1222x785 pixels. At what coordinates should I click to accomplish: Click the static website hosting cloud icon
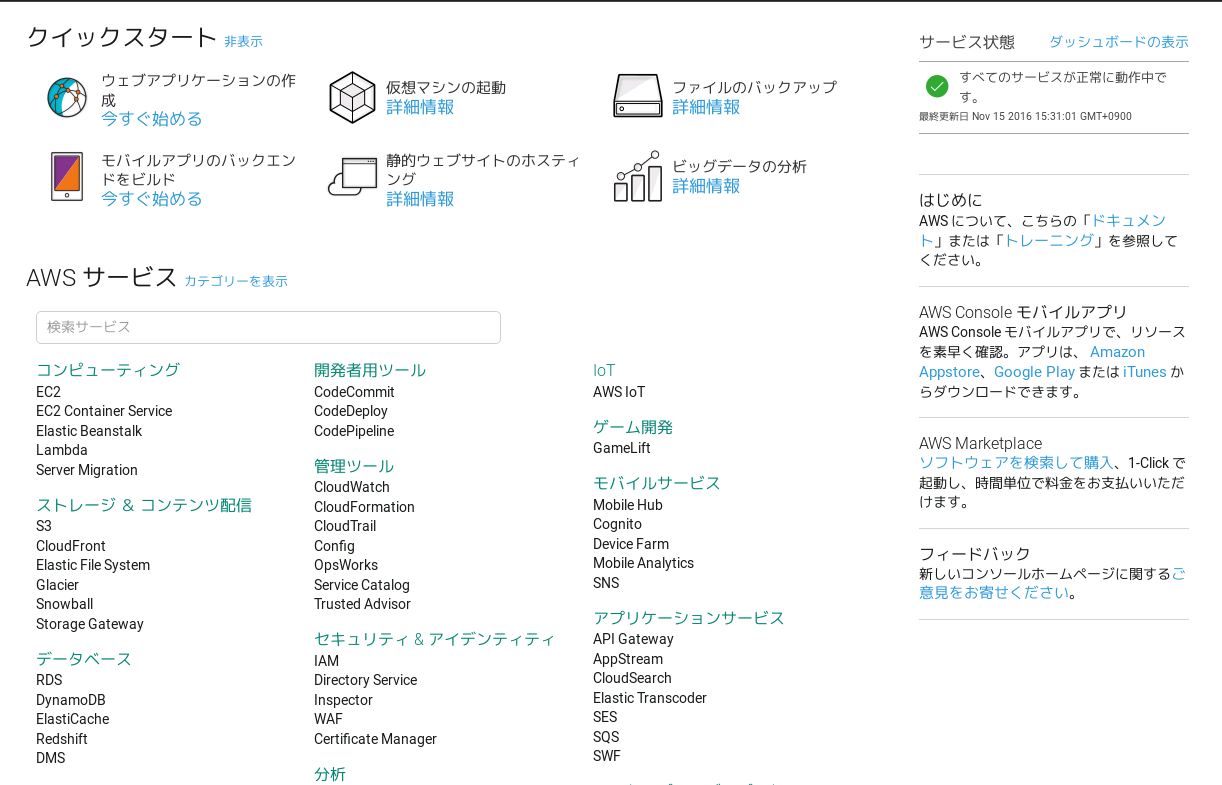point(352,177)
